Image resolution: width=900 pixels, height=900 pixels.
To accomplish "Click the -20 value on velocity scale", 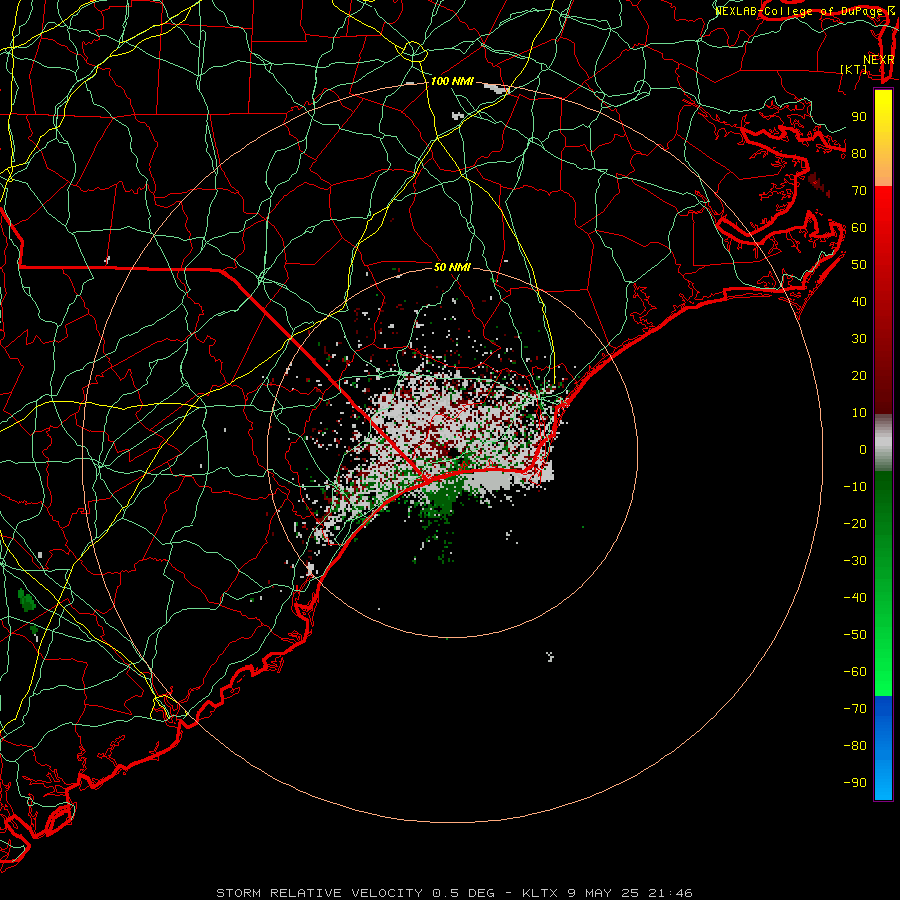I will [855, 524].
